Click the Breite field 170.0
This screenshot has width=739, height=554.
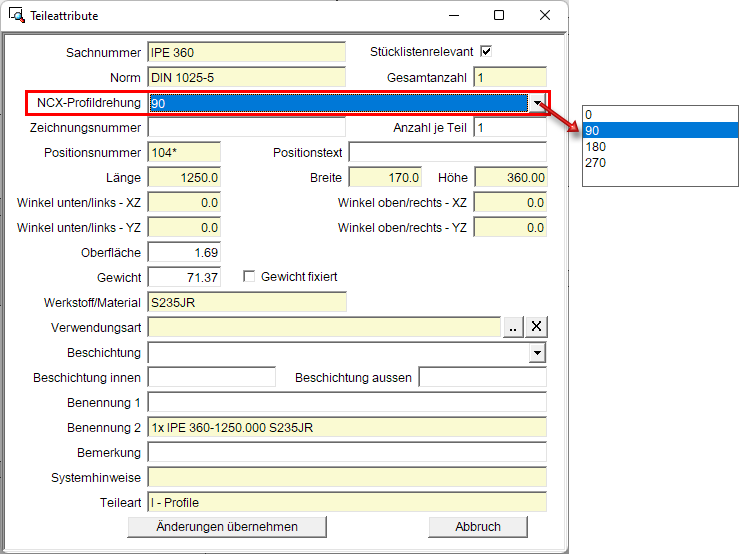[386, 177]
